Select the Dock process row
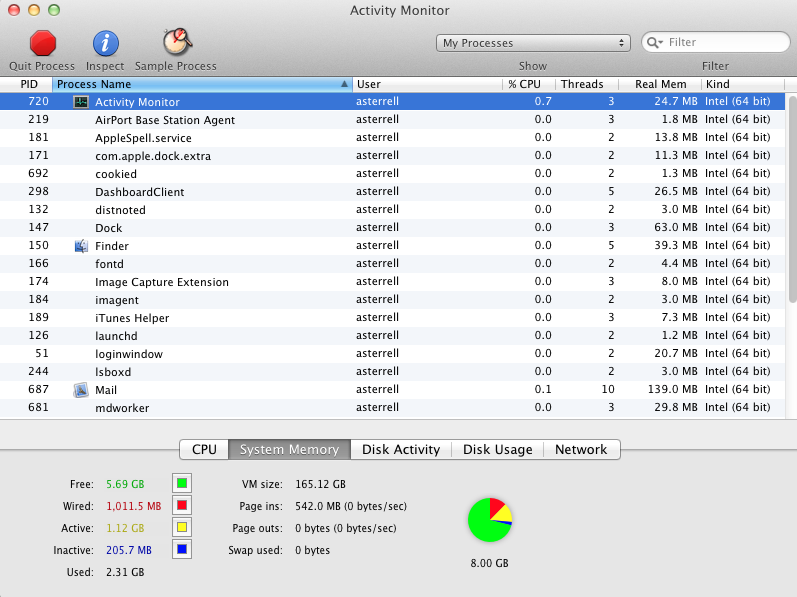The width and height of the screenshot is (797, 597). (x=392, y=228)
